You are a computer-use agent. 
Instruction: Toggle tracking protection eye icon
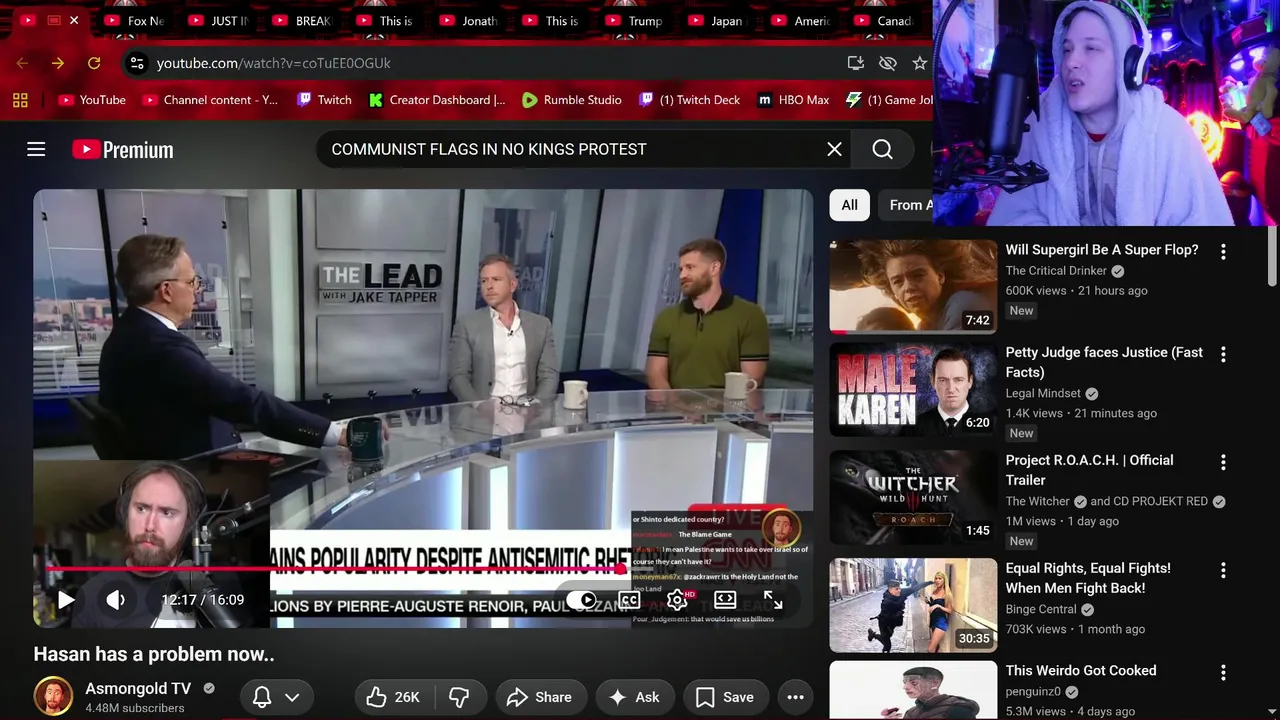tap(887, 63)
